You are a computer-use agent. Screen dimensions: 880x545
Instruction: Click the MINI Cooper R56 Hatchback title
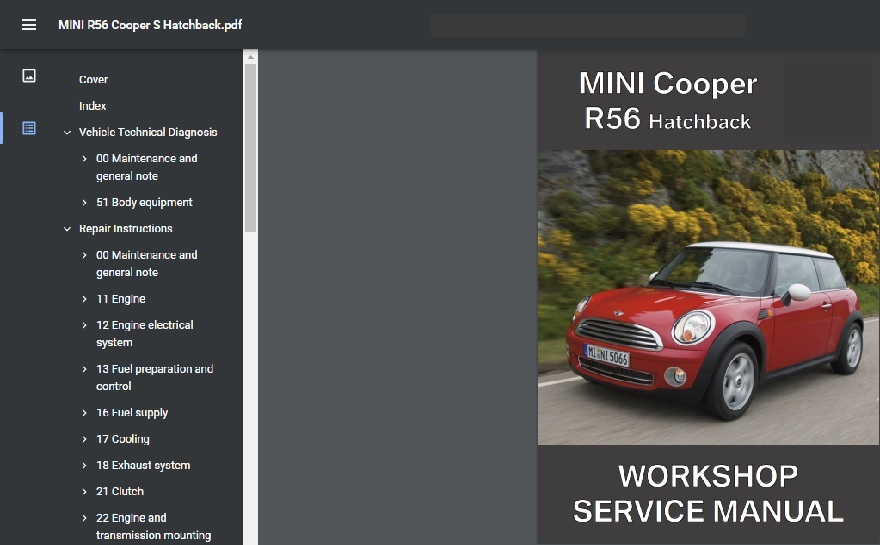pos(668,100)
